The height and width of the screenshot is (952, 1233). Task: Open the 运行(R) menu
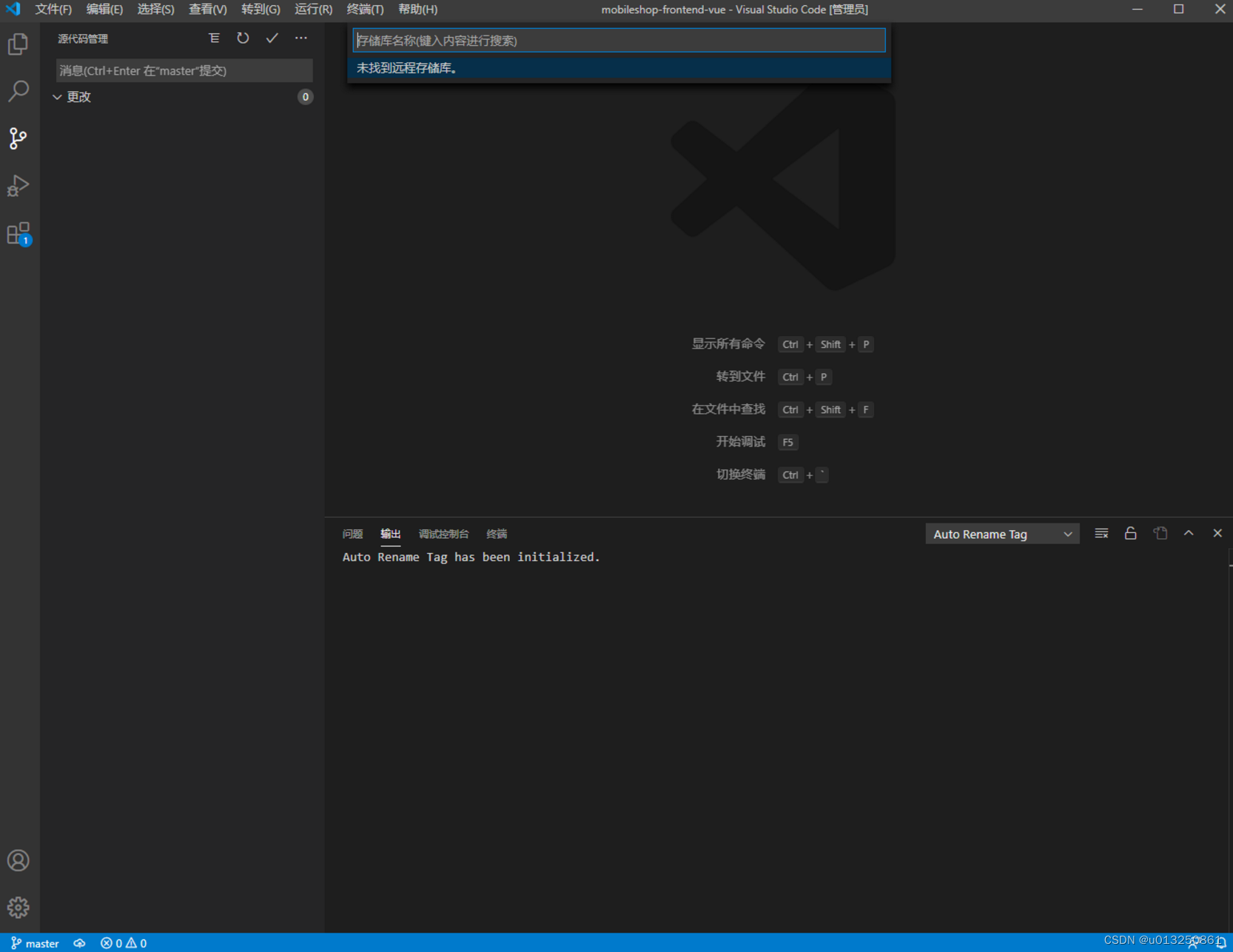click(x=313, y=10)
